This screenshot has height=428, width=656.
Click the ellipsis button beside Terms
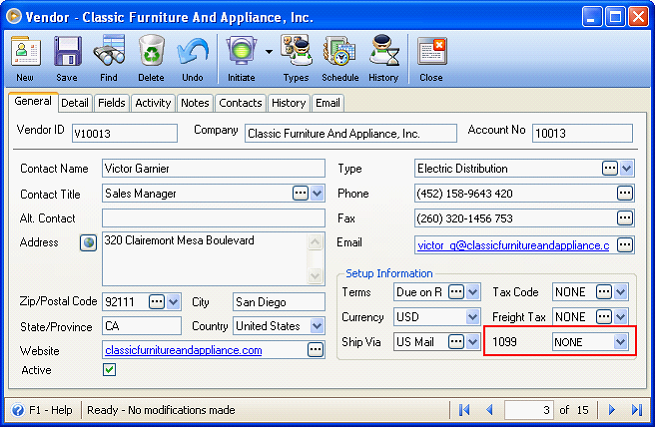click(x=456, y=292)
